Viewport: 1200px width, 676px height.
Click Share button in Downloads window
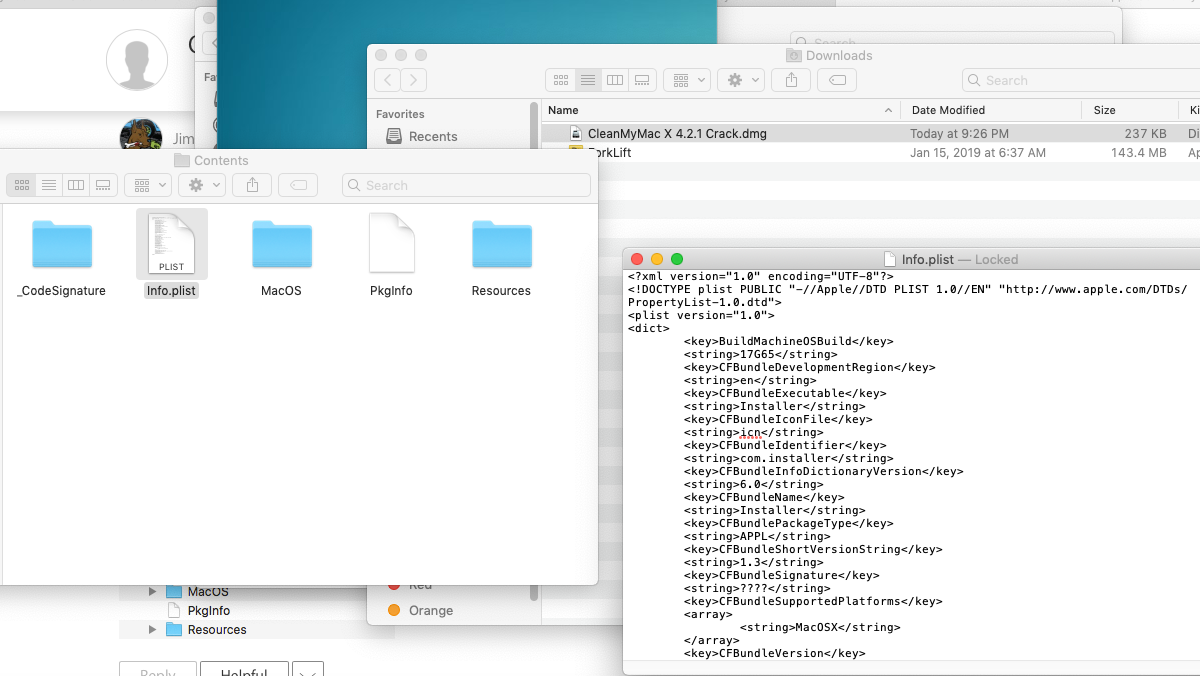[x=791, y=80]
